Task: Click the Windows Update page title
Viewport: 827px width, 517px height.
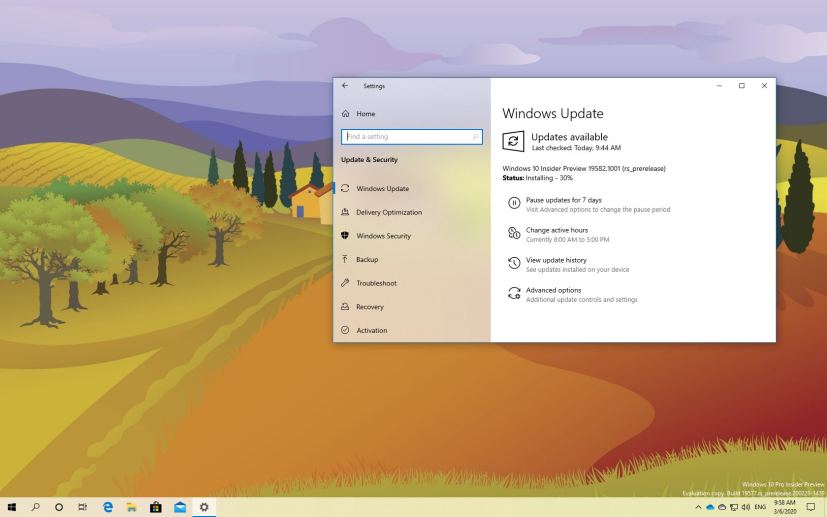Action: click(x=553, y=113)
